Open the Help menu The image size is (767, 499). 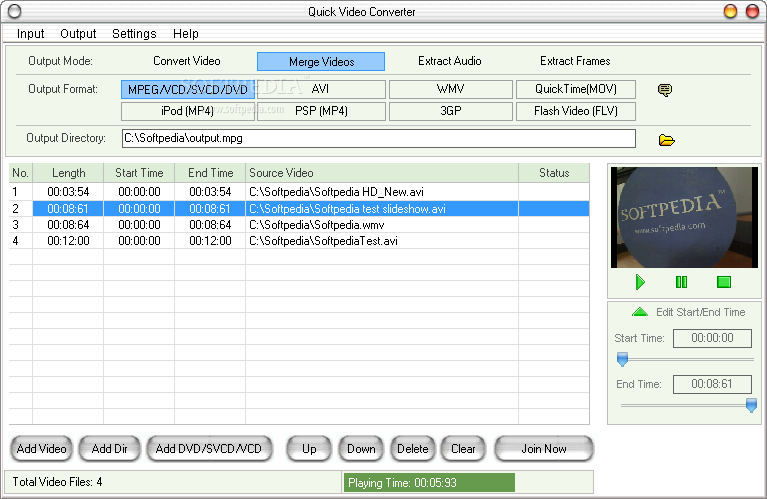(x=185, y=34)
